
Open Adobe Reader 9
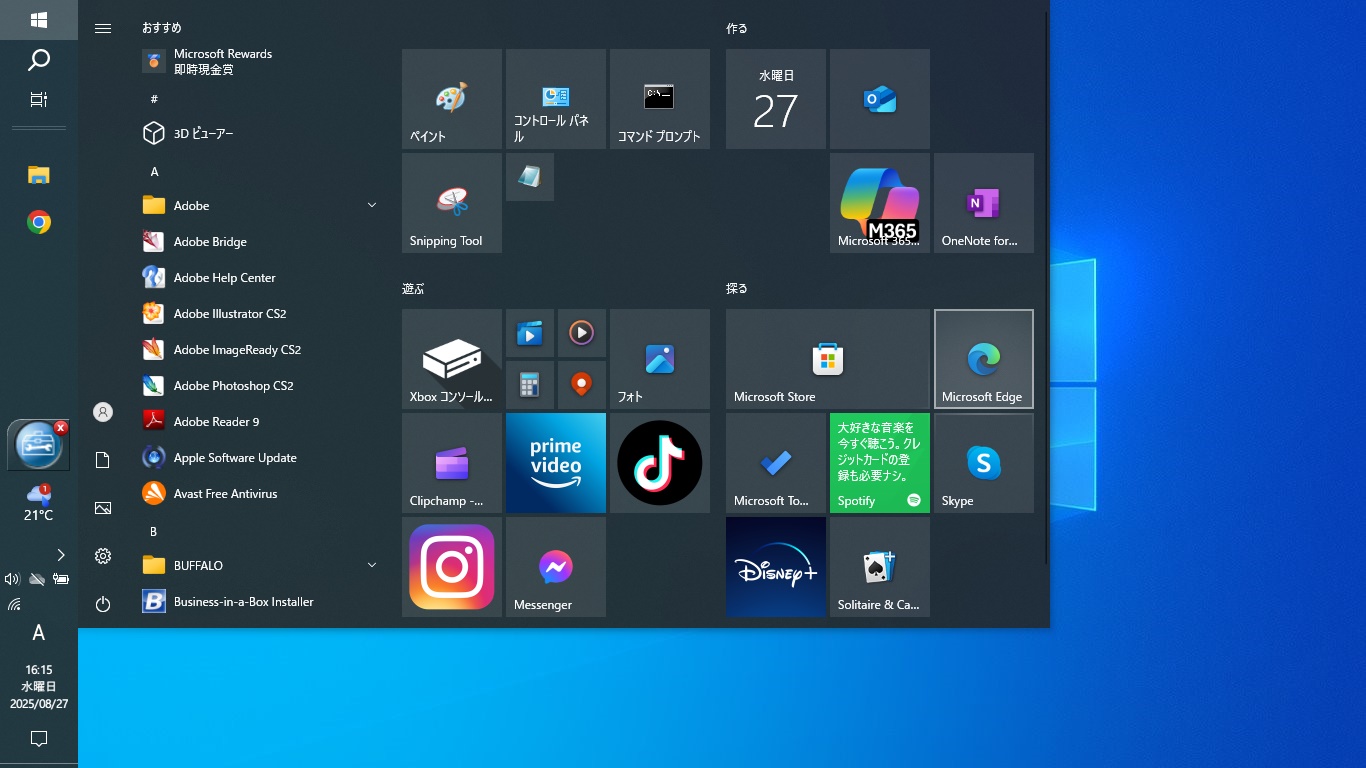click(260, 421)
